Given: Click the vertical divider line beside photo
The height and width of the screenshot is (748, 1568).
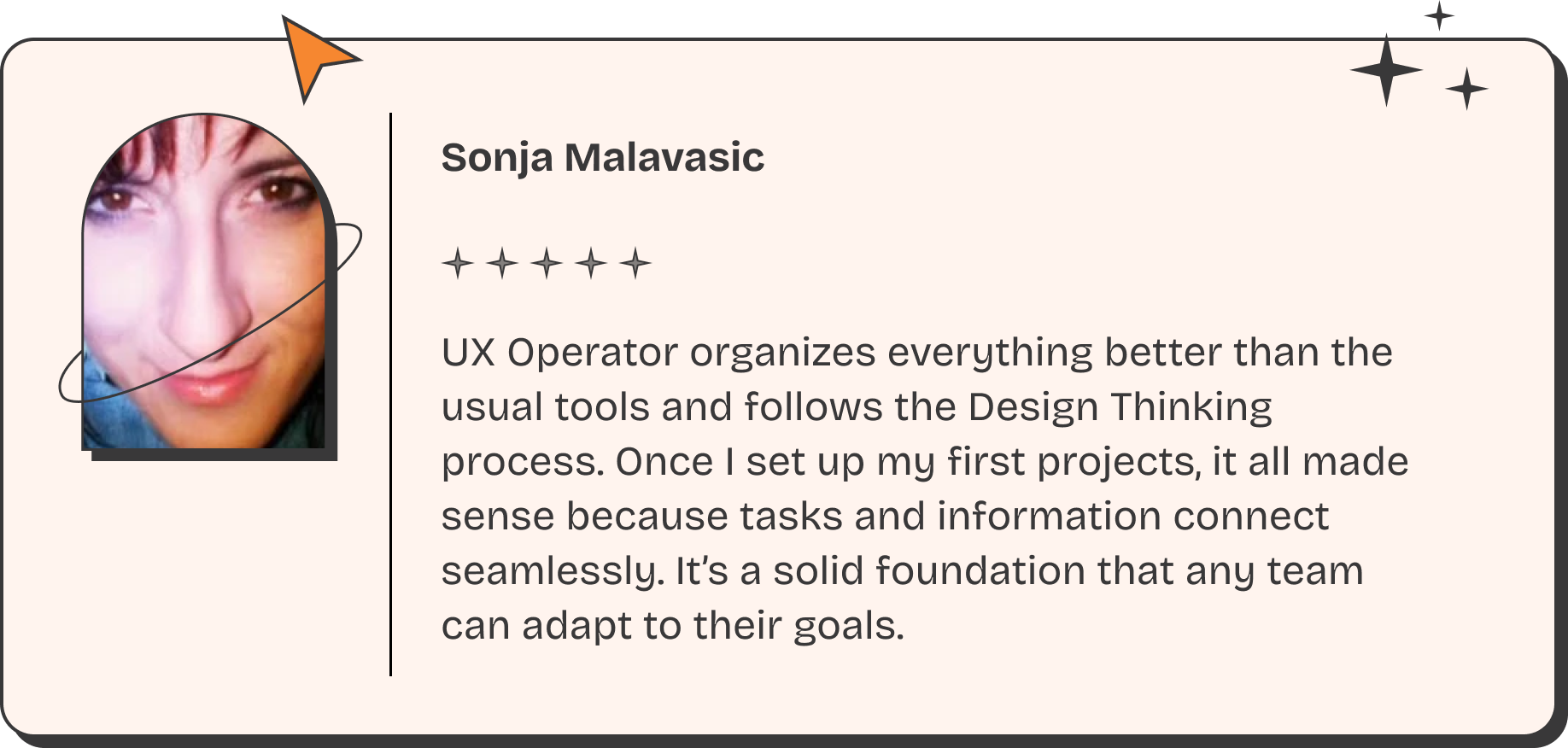Looking at the screenshot, I should click(390, 394).
